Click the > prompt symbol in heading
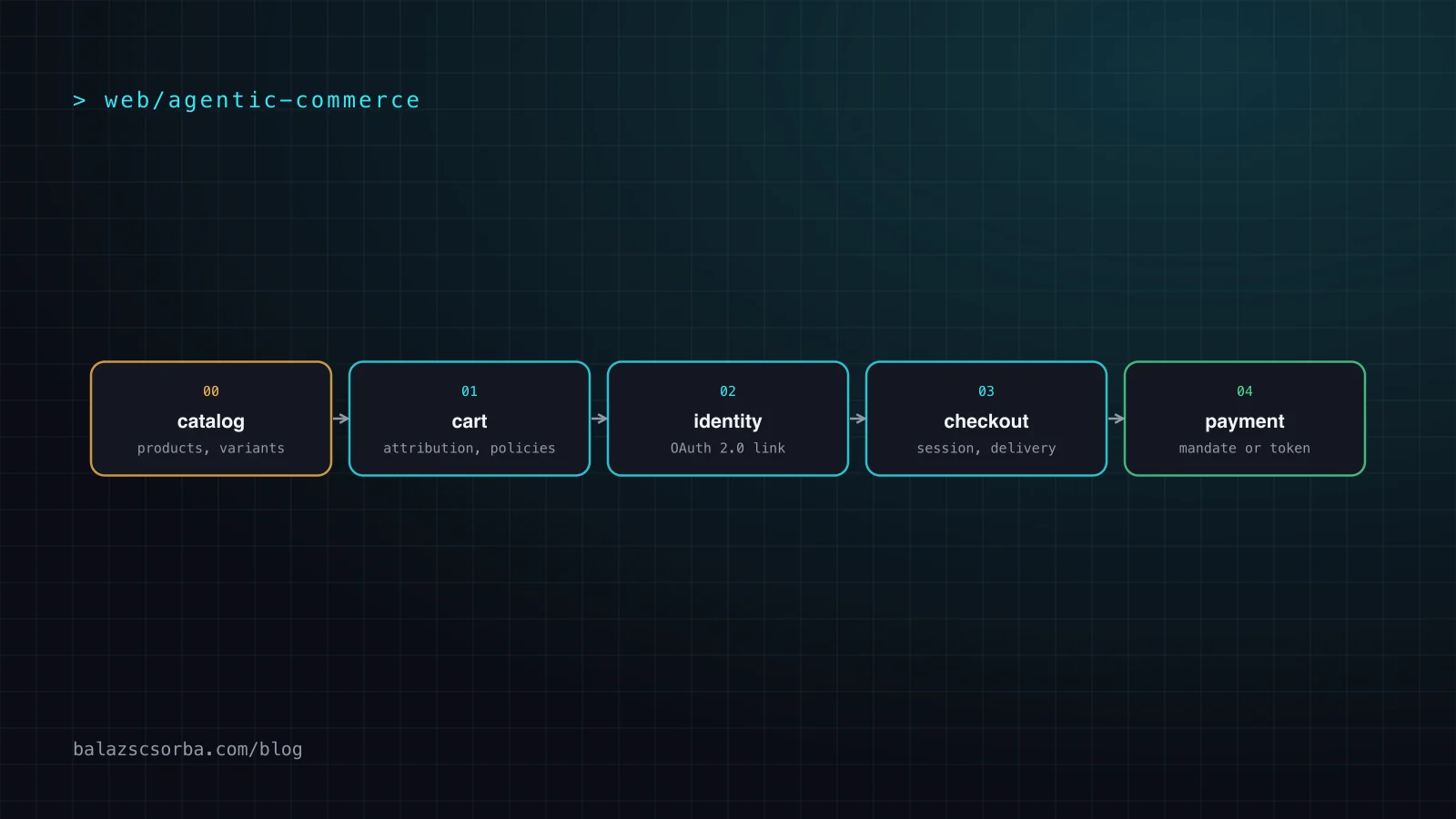This screenshot has width=1456, height=819. [x=79, y=100]
